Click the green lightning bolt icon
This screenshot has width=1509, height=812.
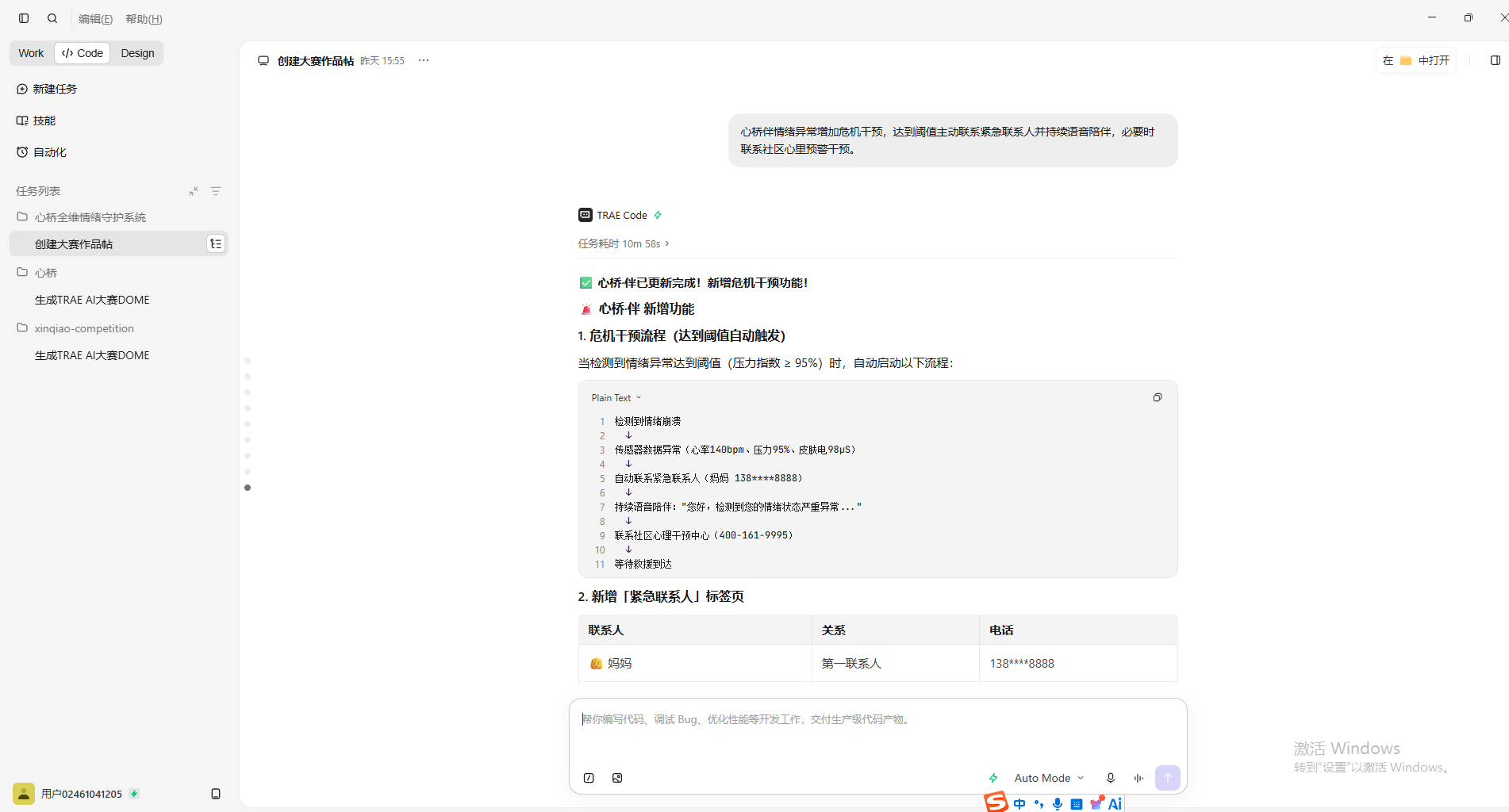click(993, 778)
